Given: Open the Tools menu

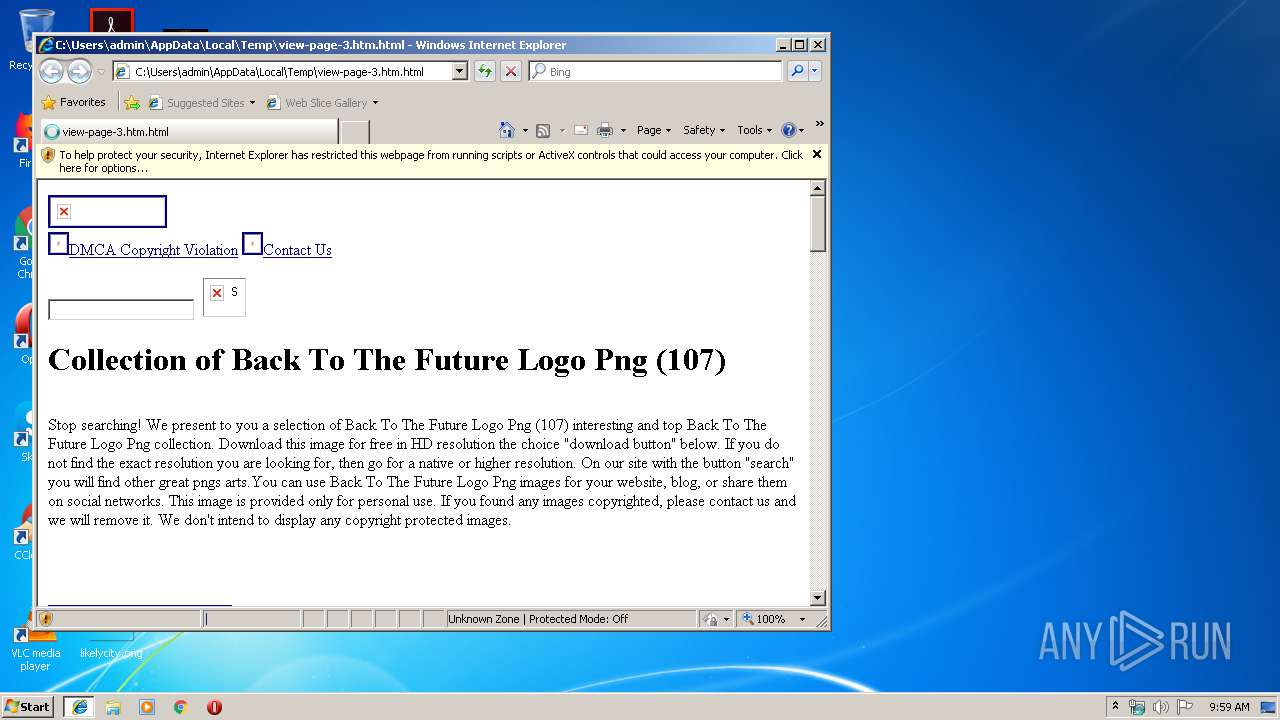Looking at the screenshot, I should pyautogui.click(x=755, y=130).
